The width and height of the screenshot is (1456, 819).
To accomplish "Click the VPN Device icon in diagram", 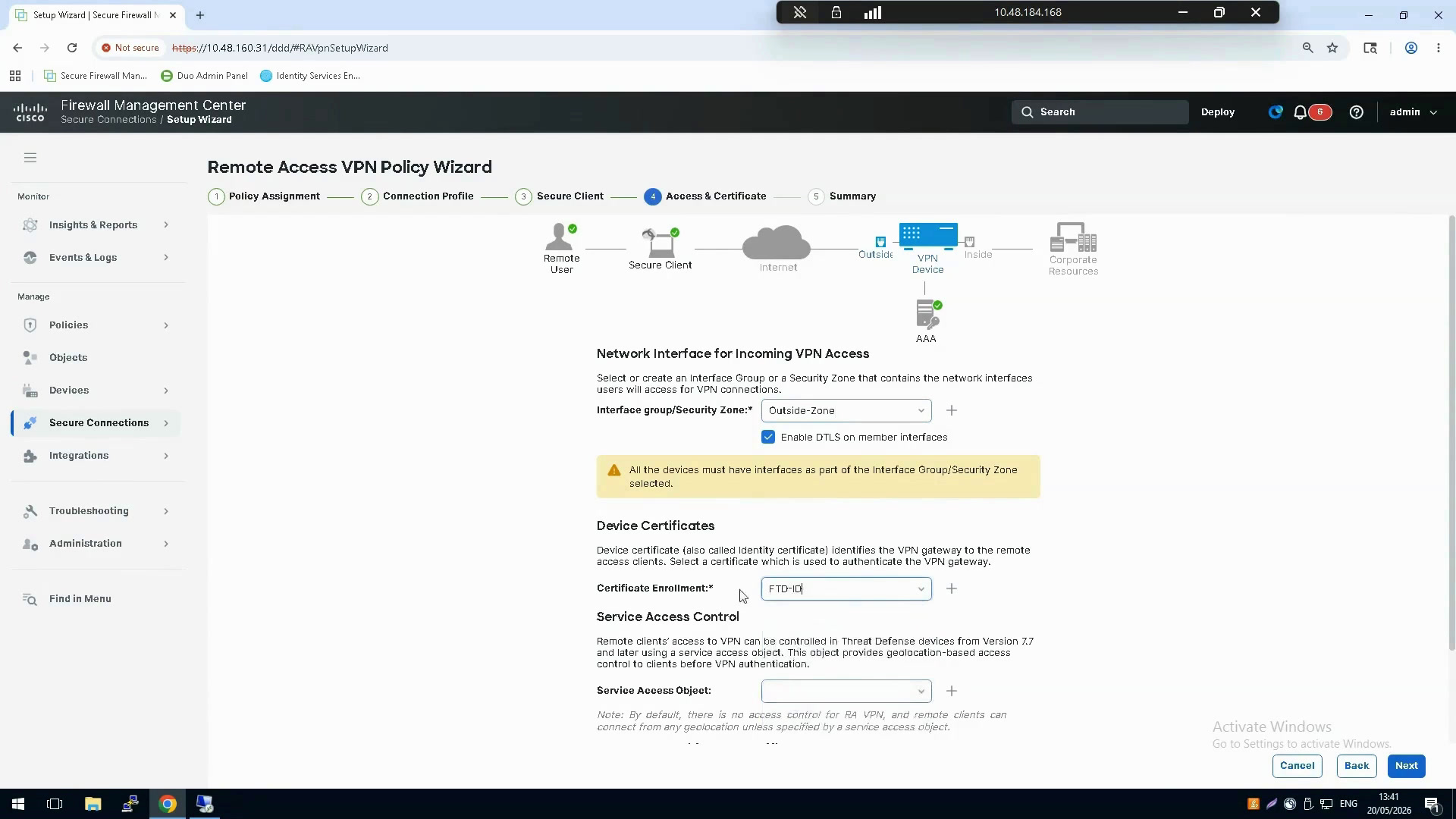I will click(928, 236).
